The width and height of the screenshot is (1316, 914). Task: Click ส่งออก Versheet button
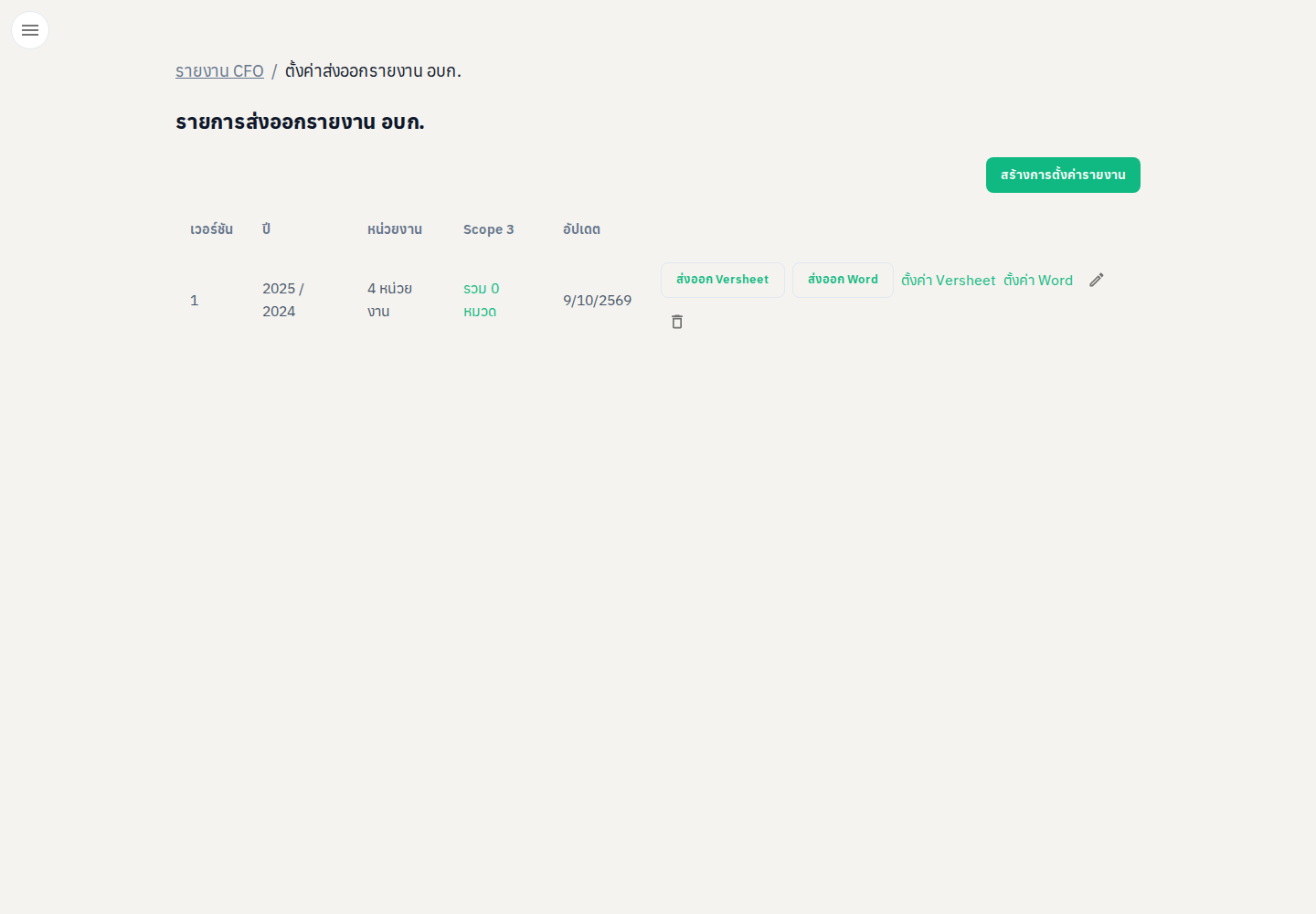click(x=723, y=280)
